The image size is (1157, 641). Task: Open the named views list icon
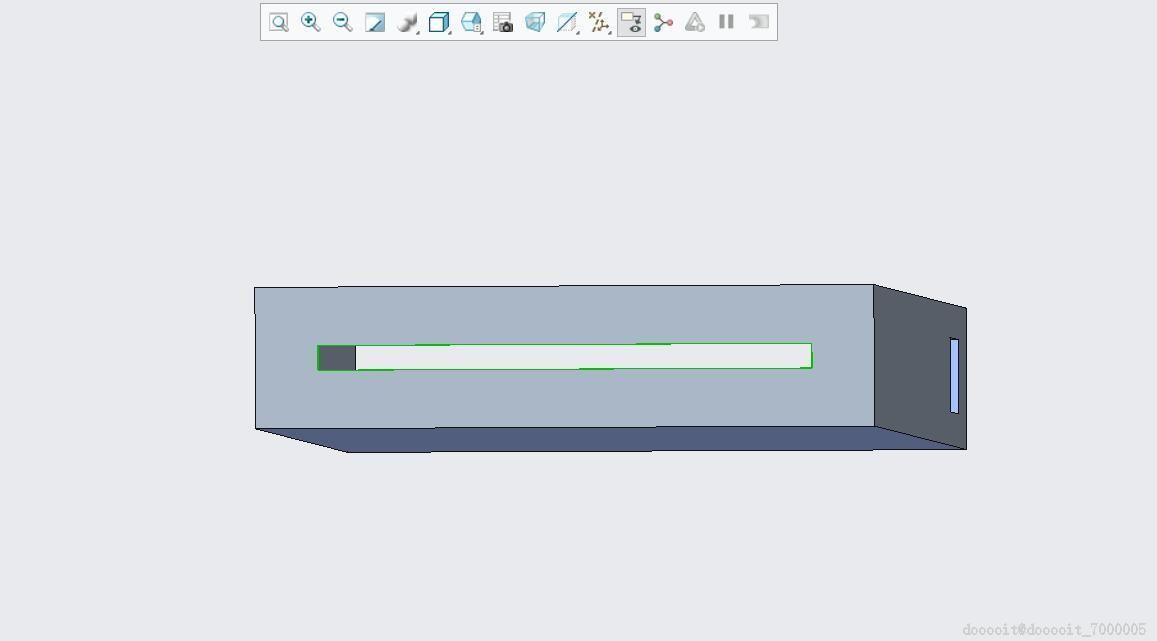[x=472, y=22]
